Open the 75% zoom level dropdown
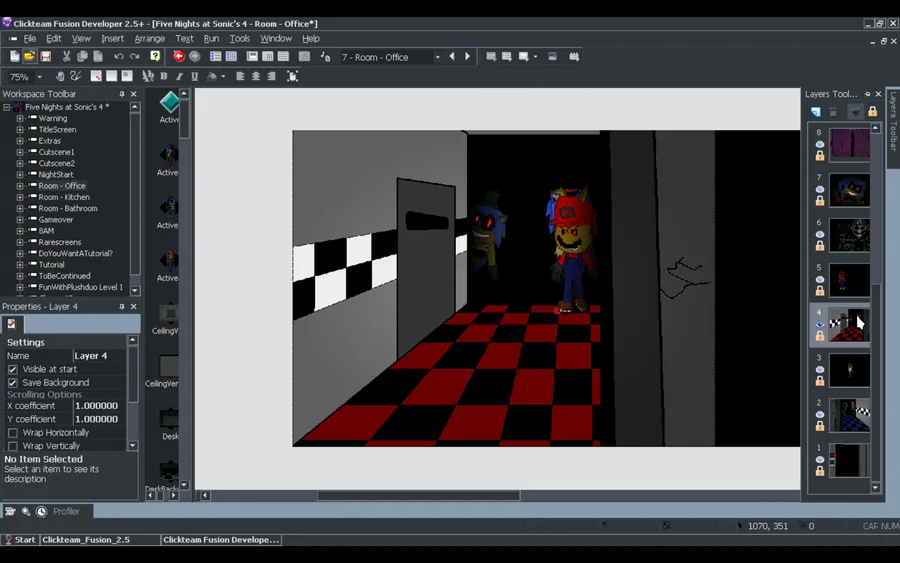The height and width of the screenshot is (563, 900). click(40, 77)
